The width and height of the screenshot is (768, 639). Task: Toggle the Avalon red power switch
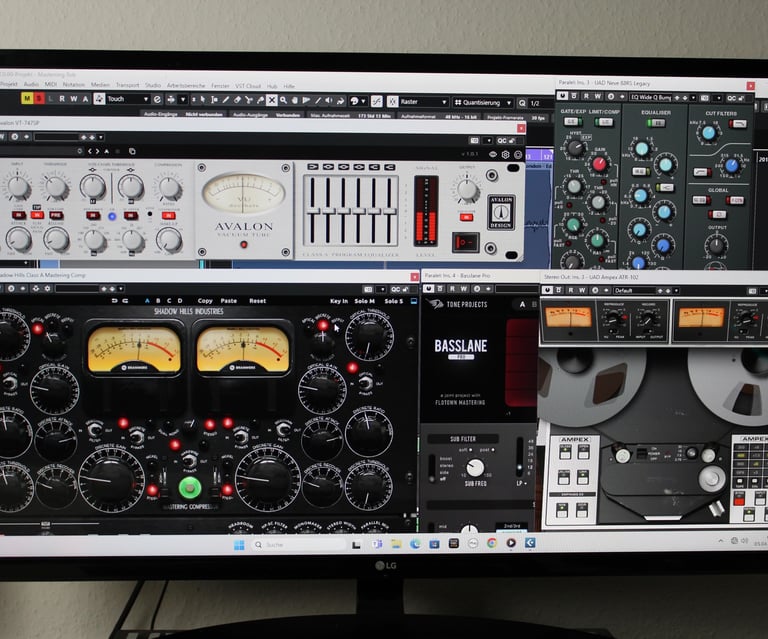pyautogui.click(x=465, y=242)
